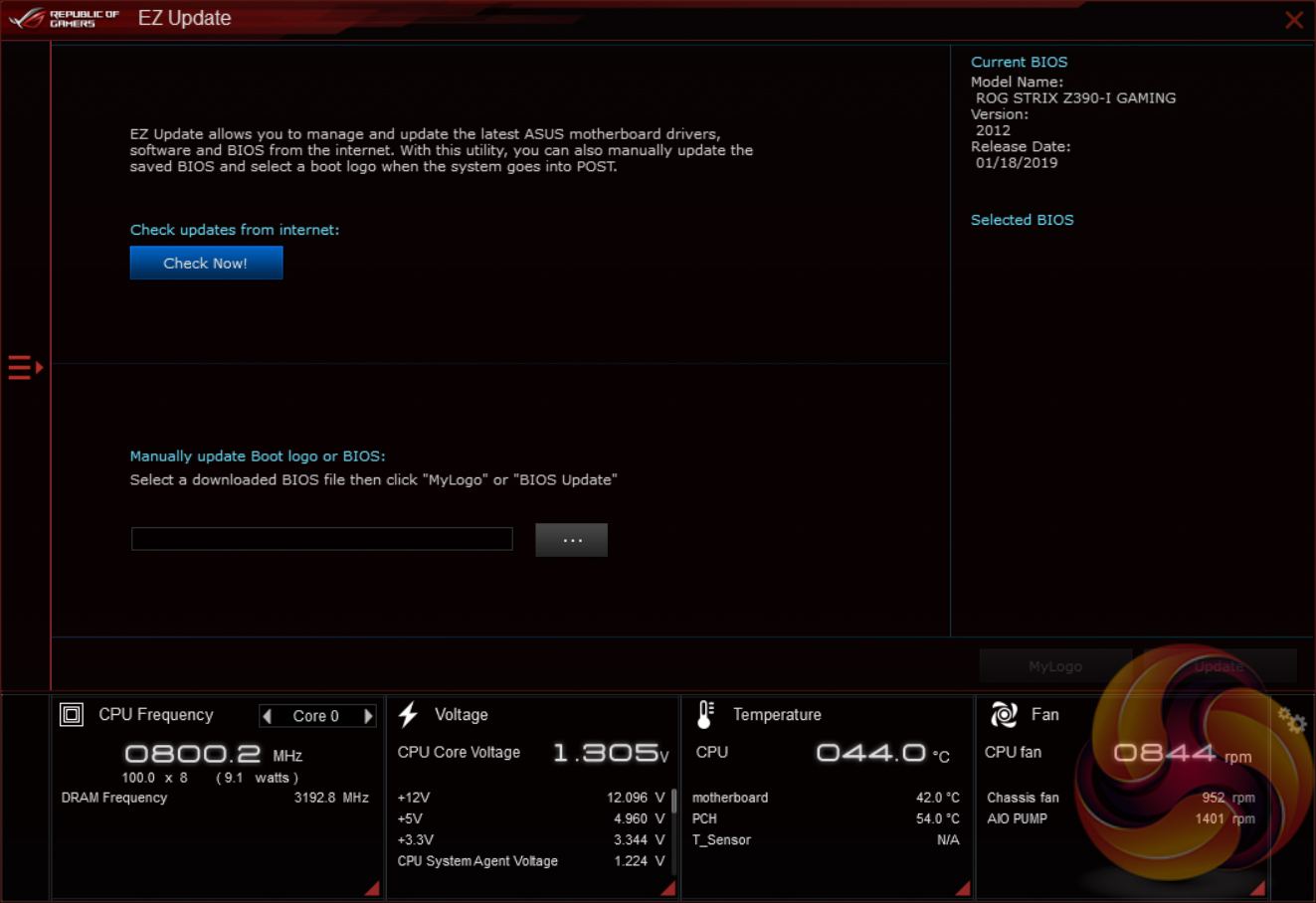Image resolution: width=1316 pixels, height=903 pixels.
Task: Click the "Current BIOS" heading
Action: (x=1019, y=62)
